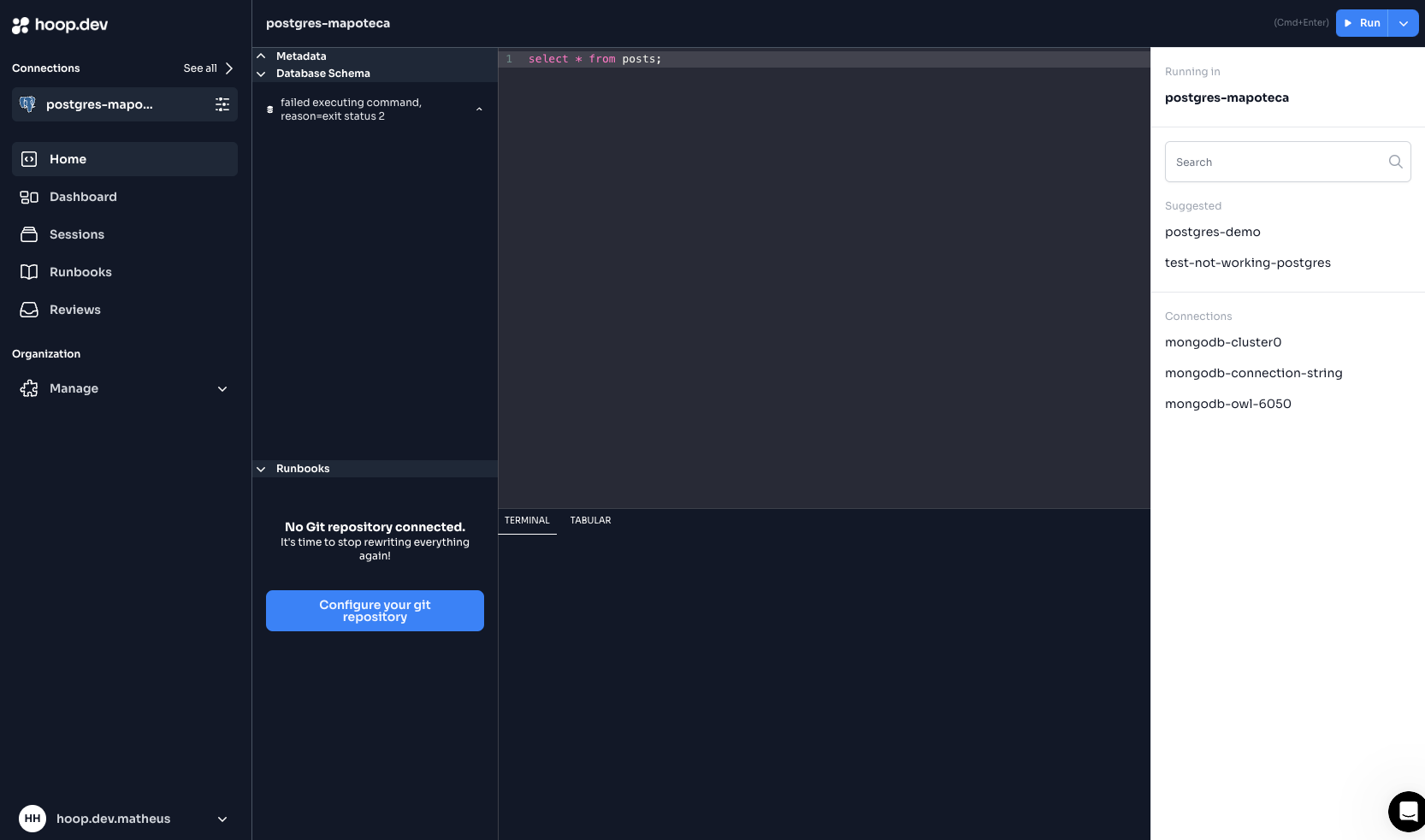Click the Sessions sidebar icon

pos(29,234)
